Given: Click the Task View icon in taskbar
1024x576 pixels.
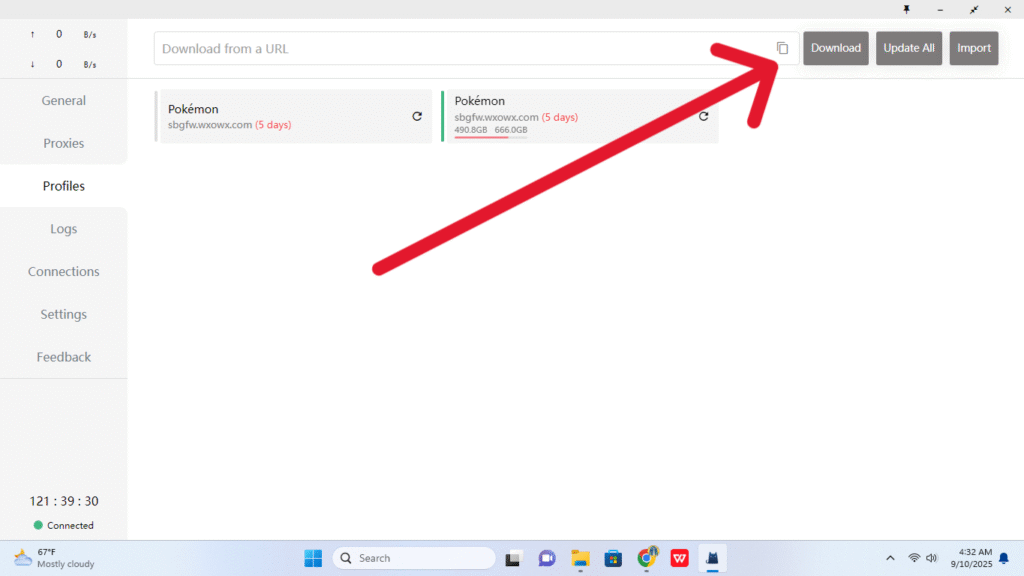Looking at the screenshot, I should [513, 558].
